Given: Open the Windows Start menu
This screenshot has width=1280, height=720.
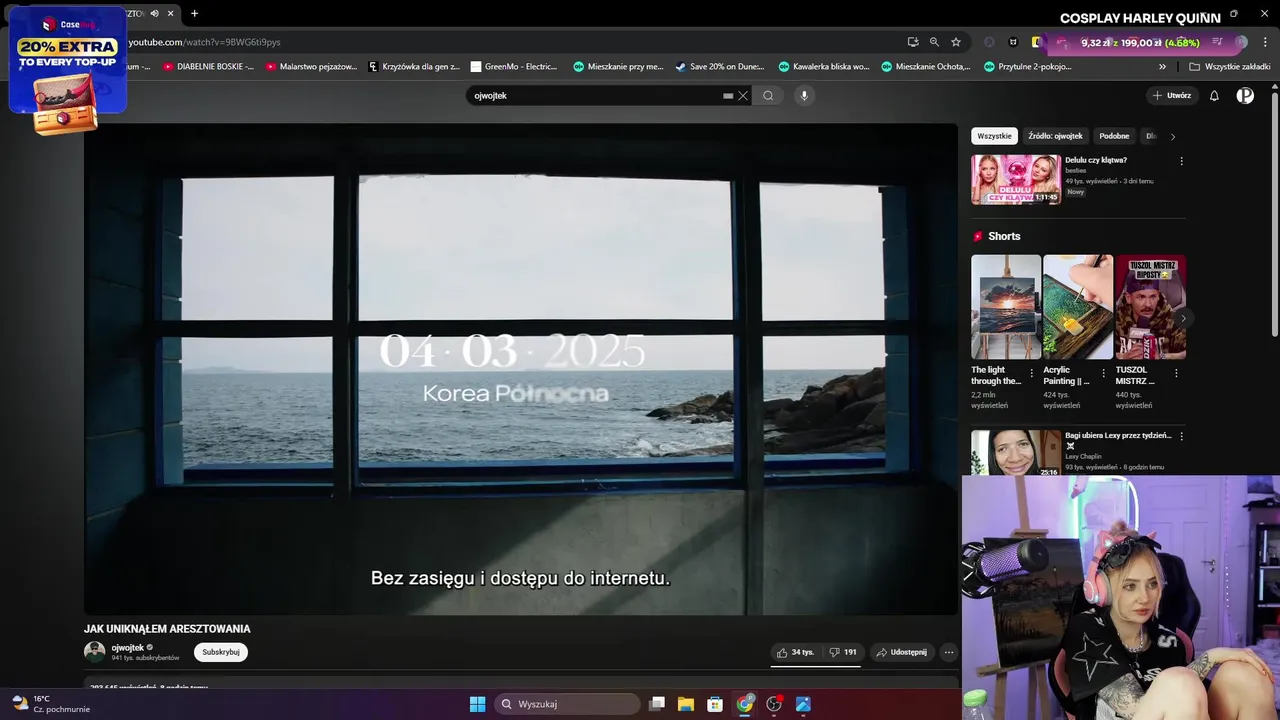Looking at the screenshot, I should coord(477,704).
